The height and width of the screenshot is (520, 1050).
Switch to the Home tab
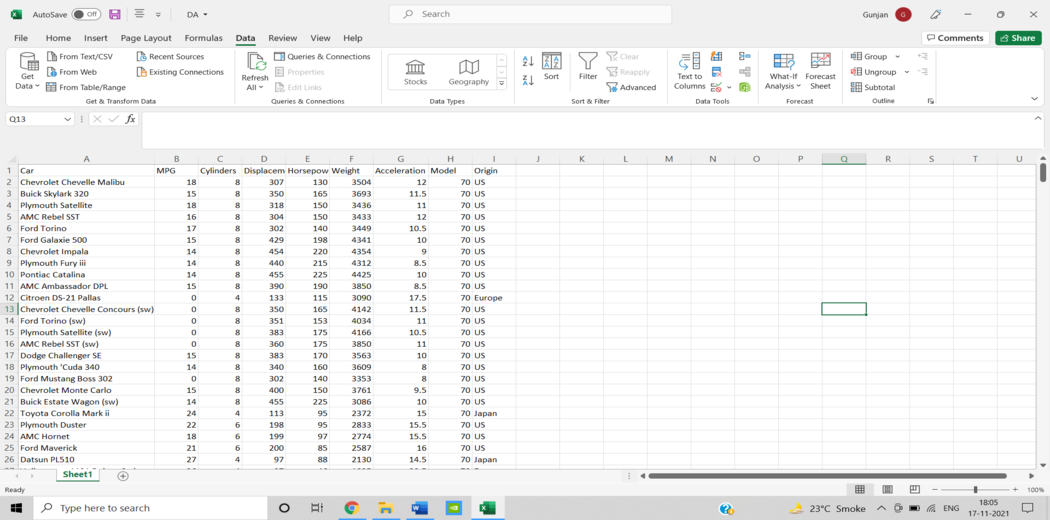pos(58,38)
